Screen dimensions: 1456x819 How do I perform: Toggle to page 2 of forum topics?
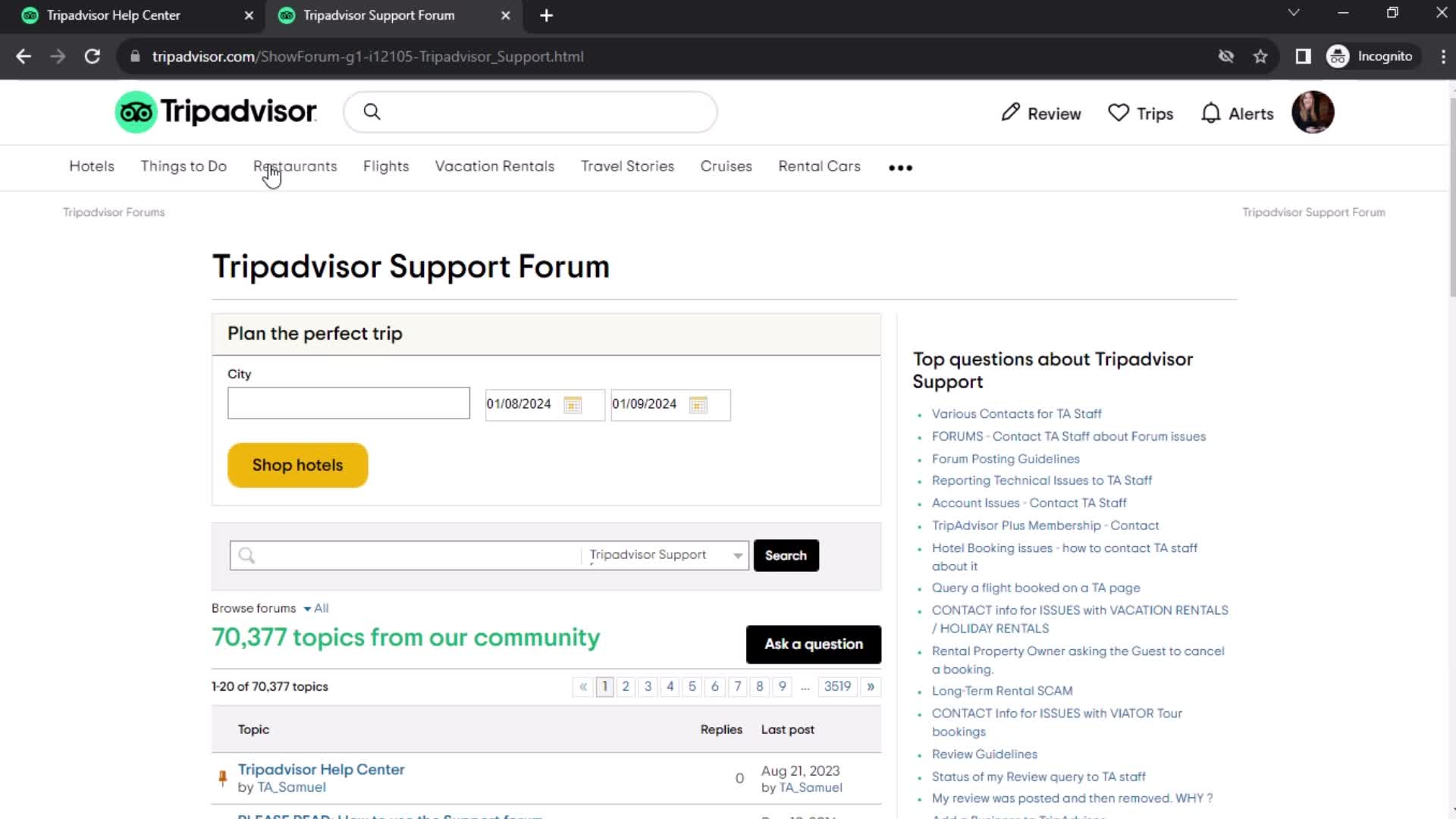click(x=625, y=686)
